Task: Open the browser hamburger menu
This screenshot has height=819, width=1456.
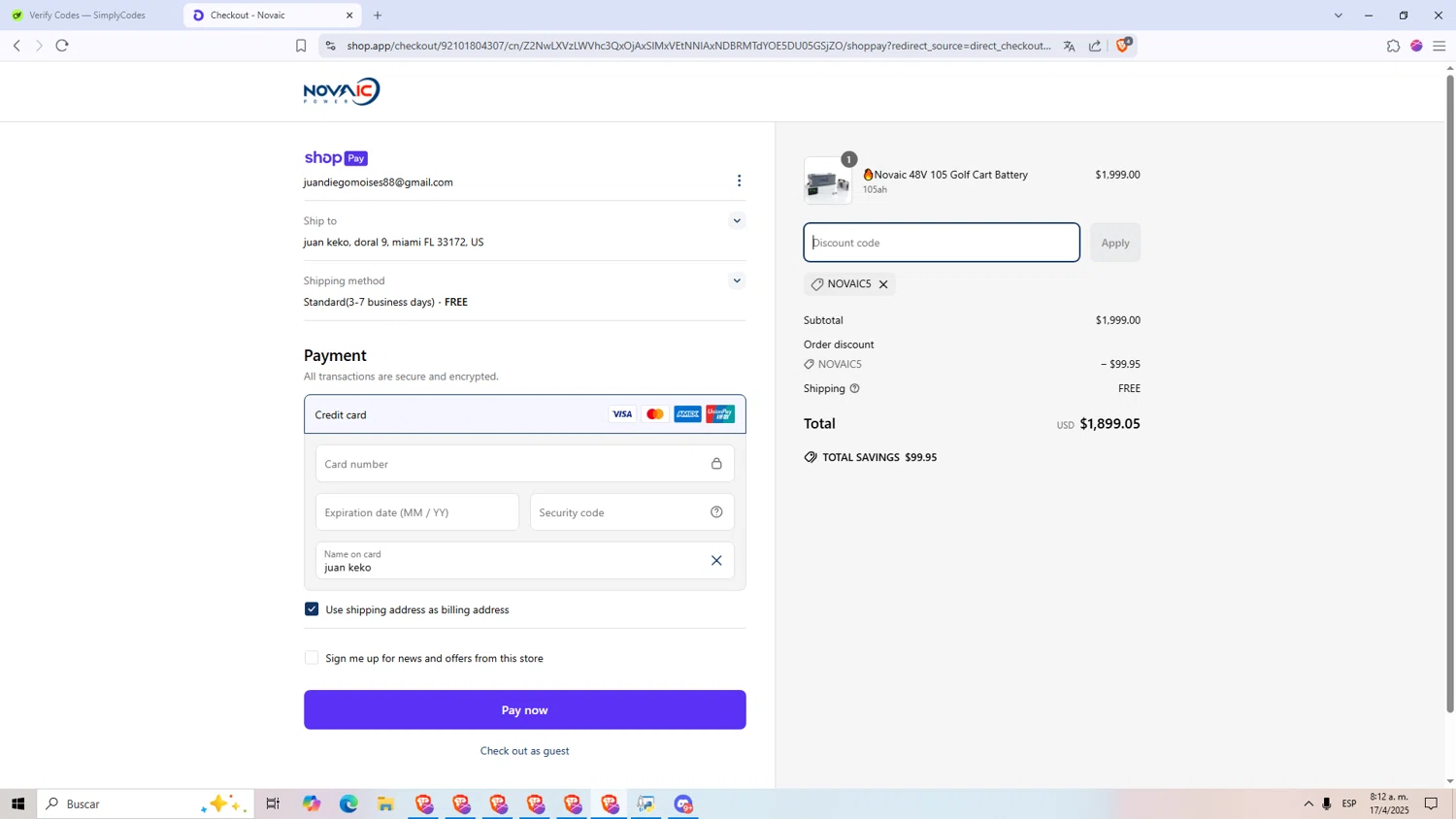Action: (x=1439, y=46)
